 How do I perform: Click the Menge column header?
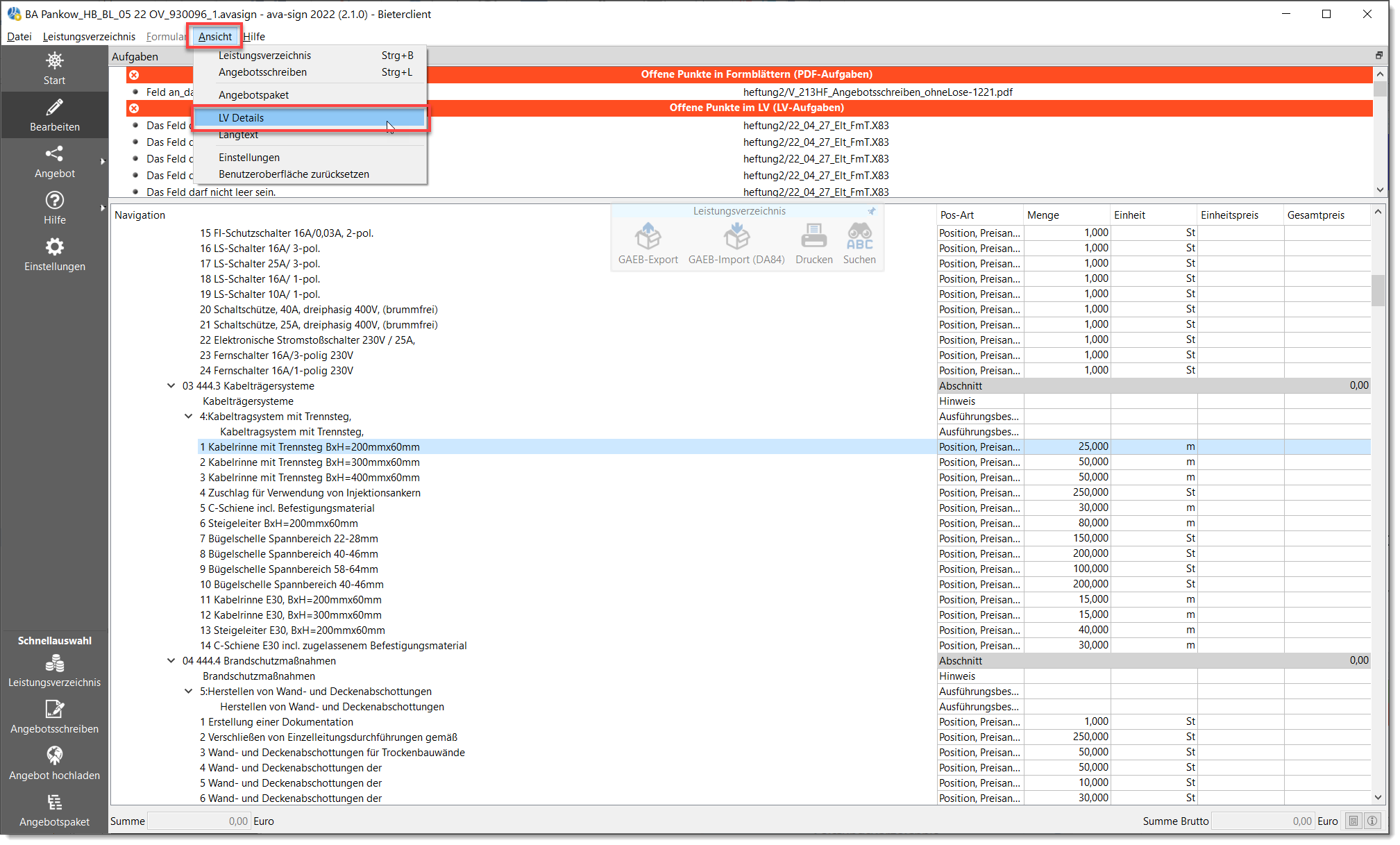click(1067, 215)
